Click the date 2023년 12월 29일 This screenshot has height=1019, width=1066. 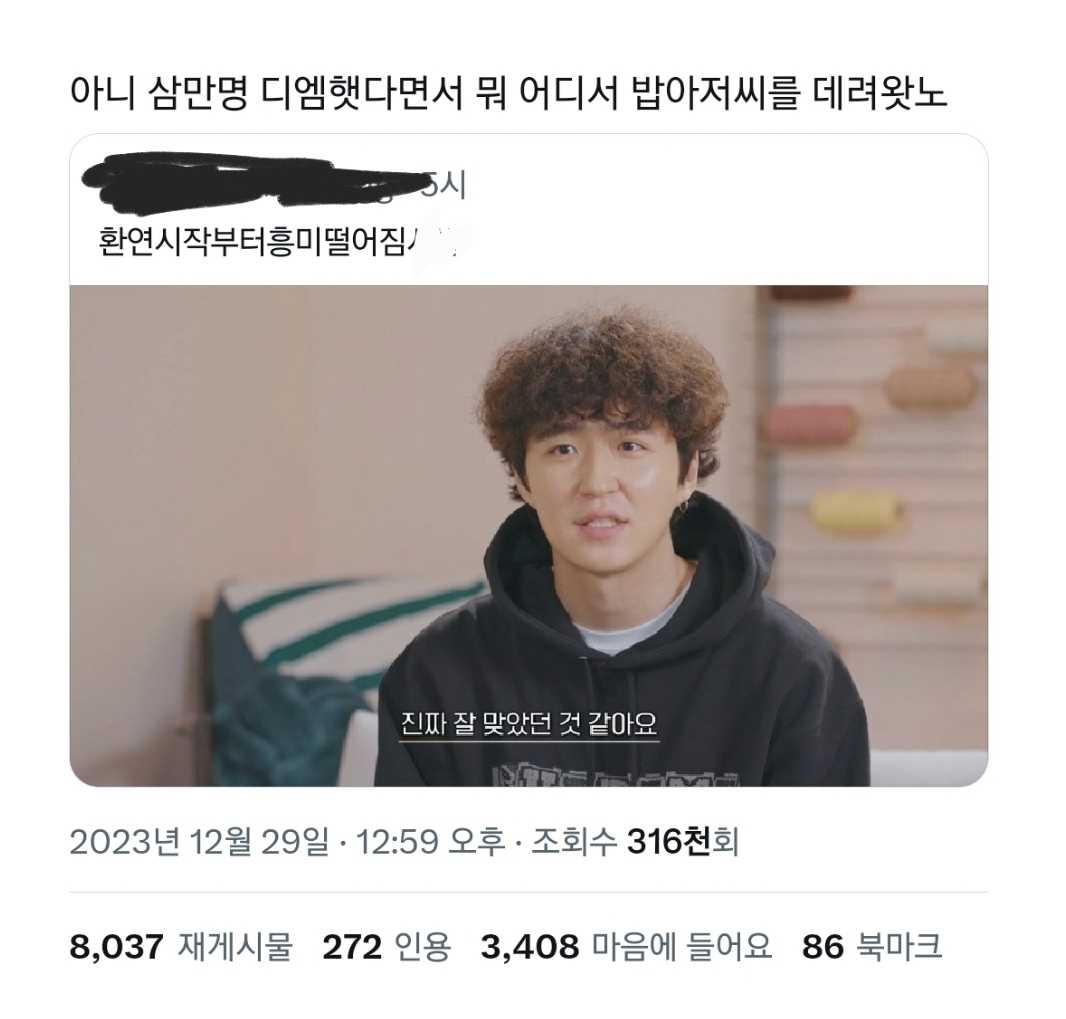click(x=199, y=842)
